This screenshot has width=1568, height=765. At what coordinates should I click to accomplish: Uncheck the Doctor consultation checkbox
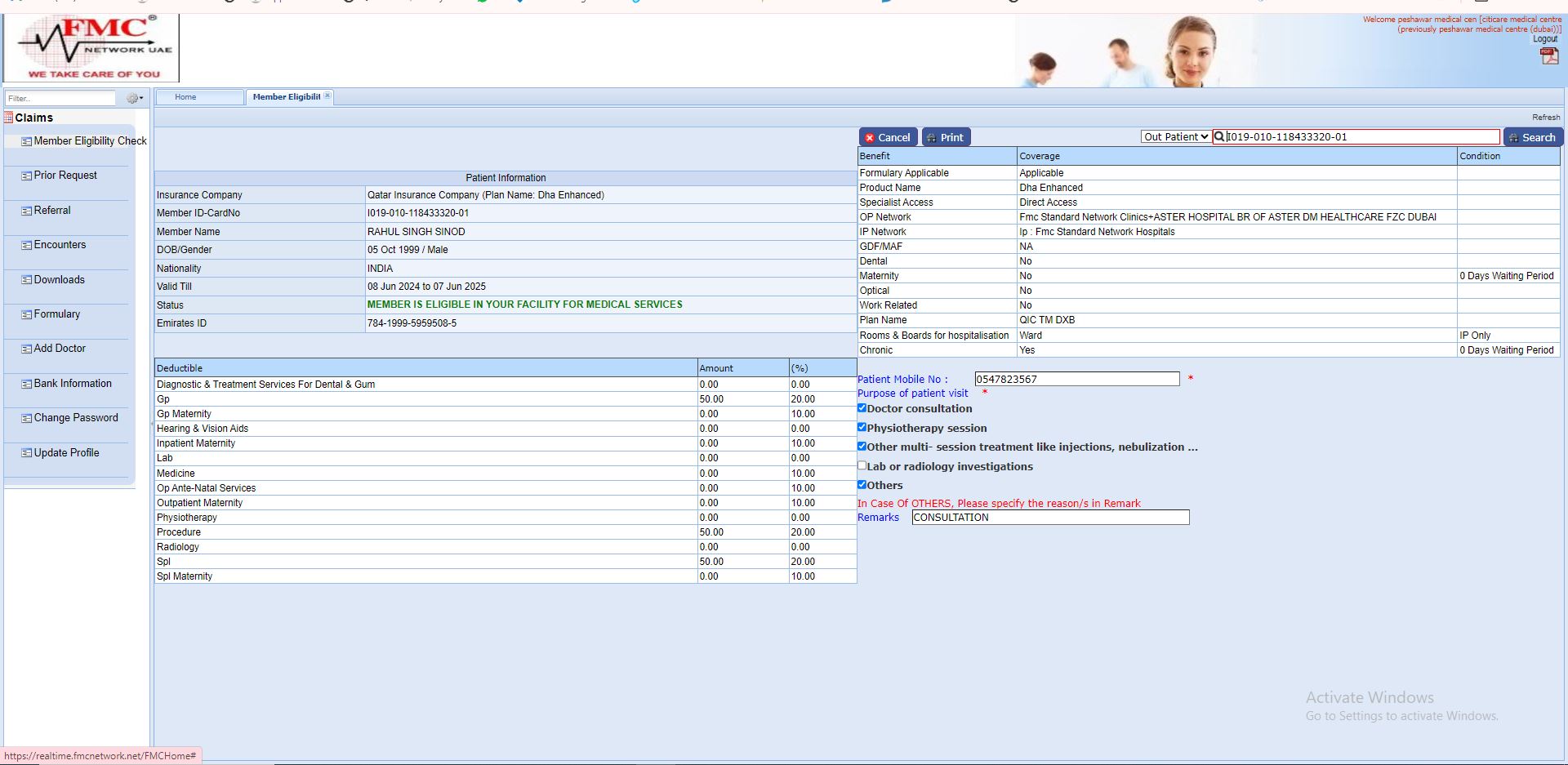point(862,408)
